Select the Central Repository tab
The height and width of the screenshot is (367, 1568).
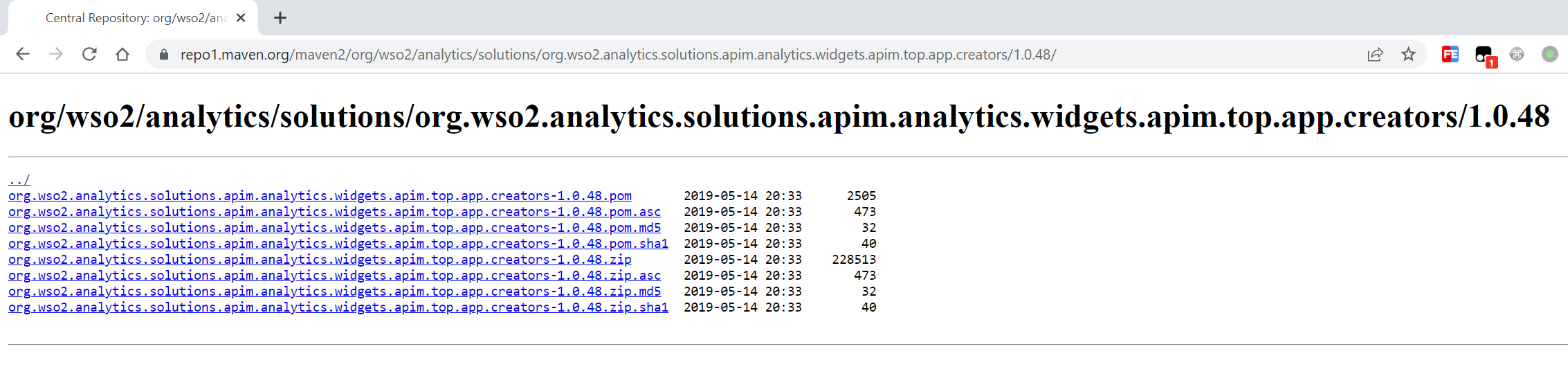pos(135,18)
